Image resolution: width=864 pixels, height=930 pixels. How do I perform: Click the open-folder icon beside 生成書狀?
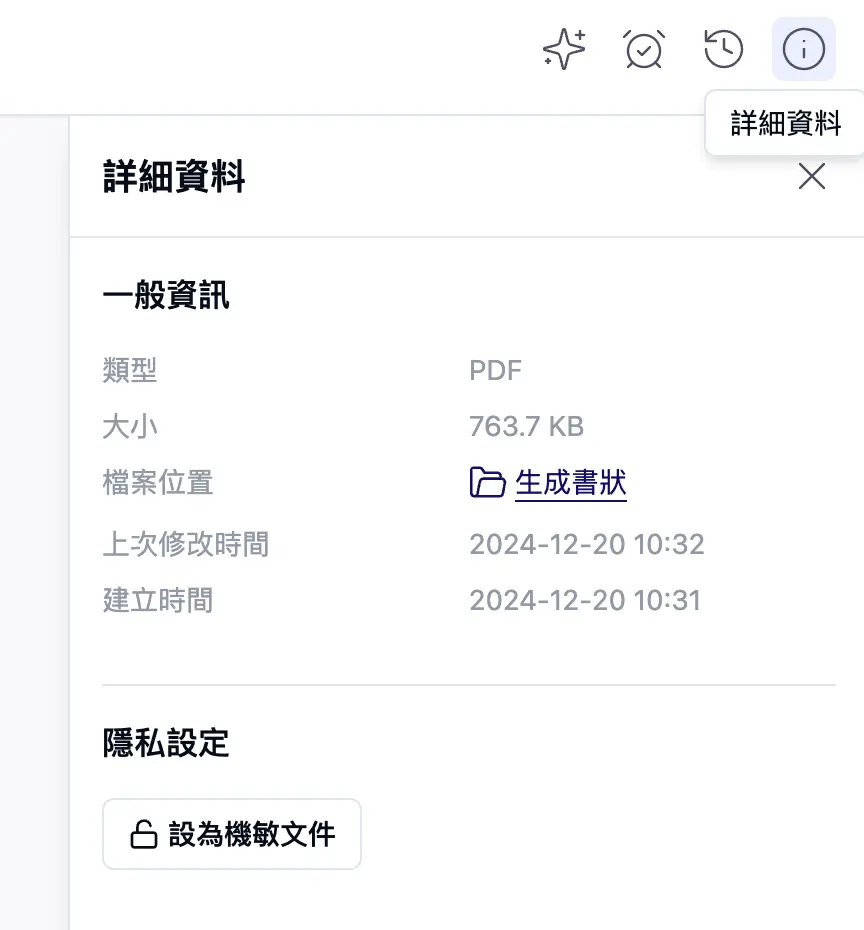(487, 482)
